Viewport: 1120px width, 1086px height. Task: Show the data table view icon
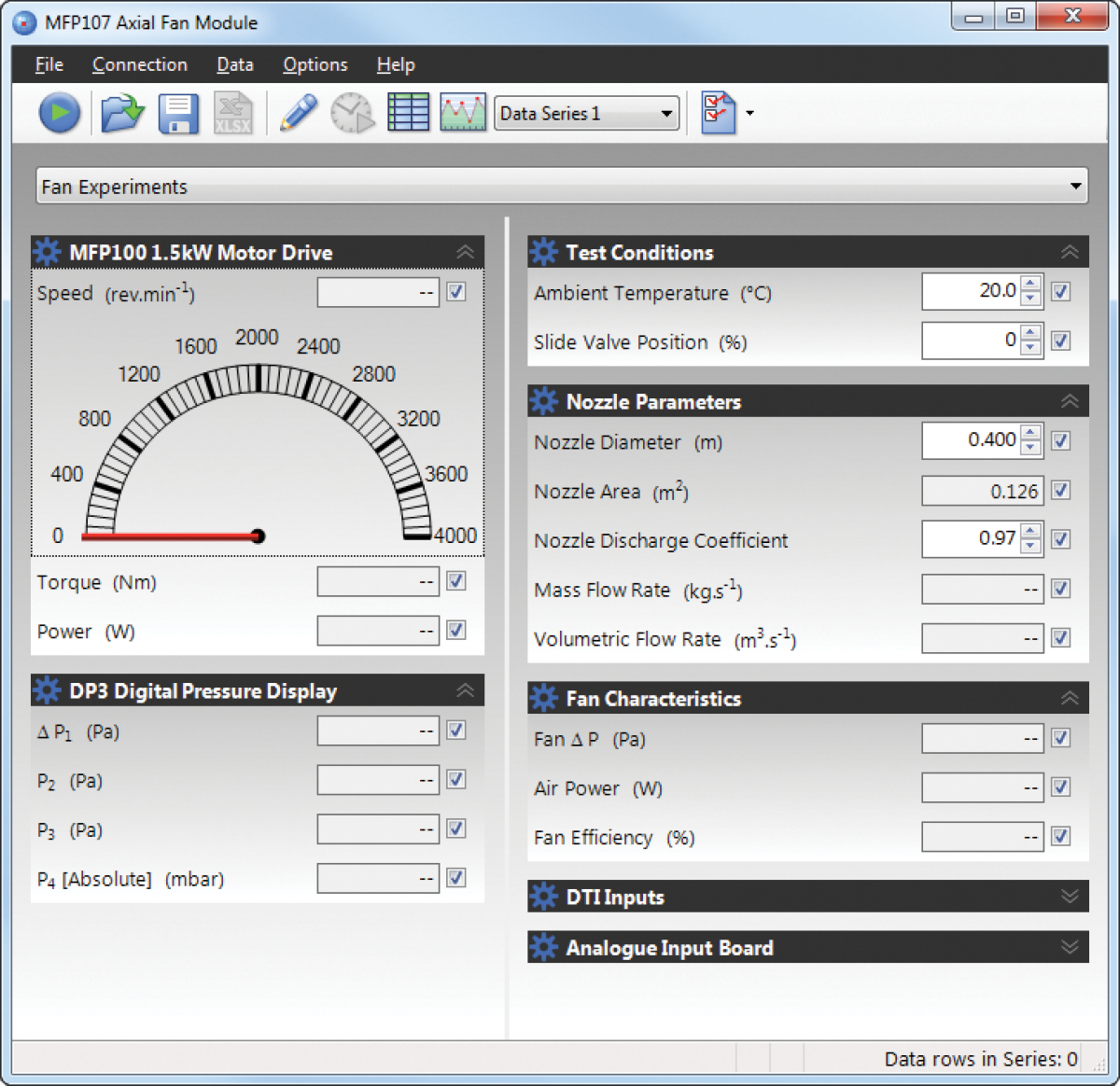tap(408, 113)
